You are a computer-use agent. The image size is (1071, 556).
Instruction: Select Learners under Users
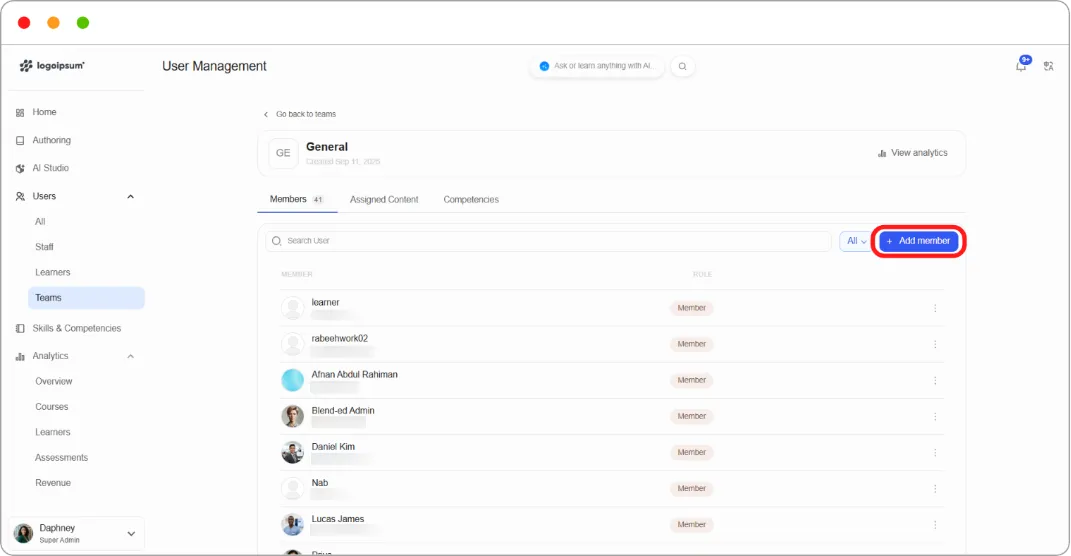click(53, 272)
